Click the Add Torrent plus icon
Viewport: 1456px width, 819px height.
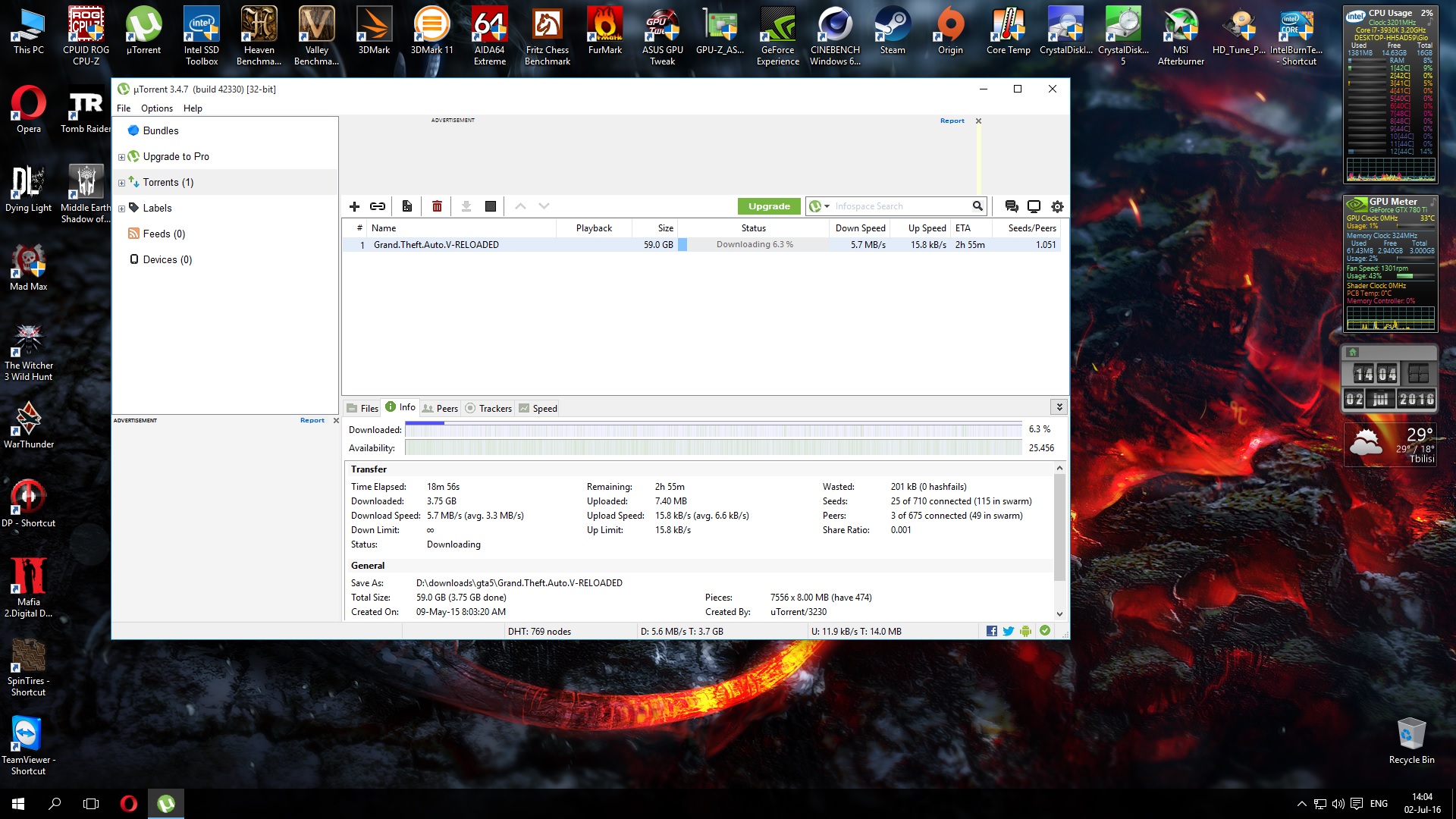click(x=354, y=206)
